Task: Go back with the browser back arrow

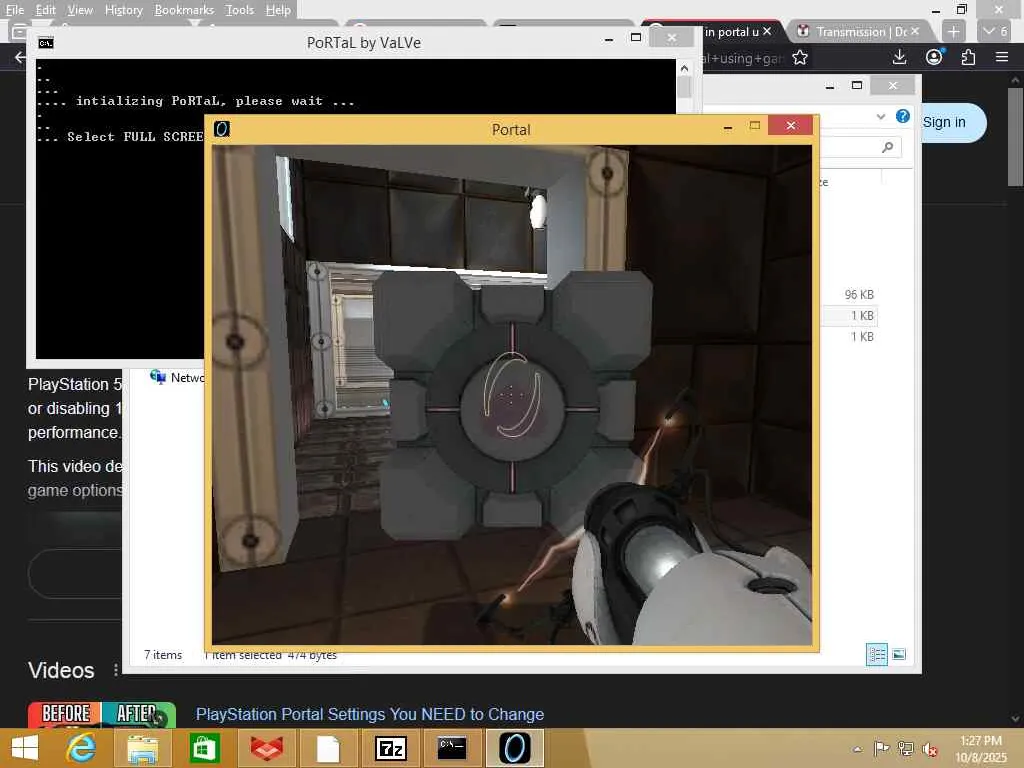Action: [x=20, y=57]
